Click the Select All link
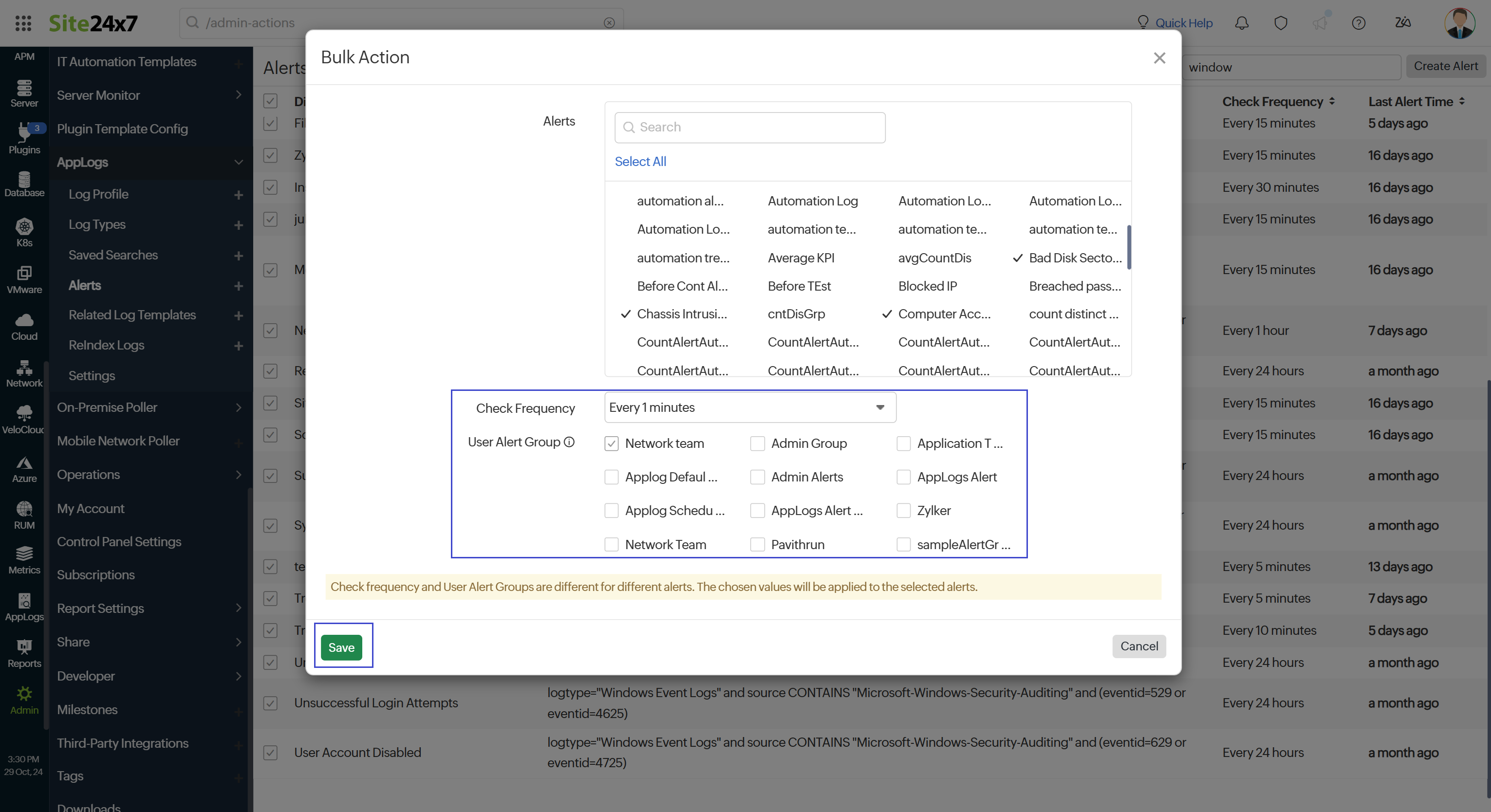1491x812 pixels. click(x=640, y=161)
